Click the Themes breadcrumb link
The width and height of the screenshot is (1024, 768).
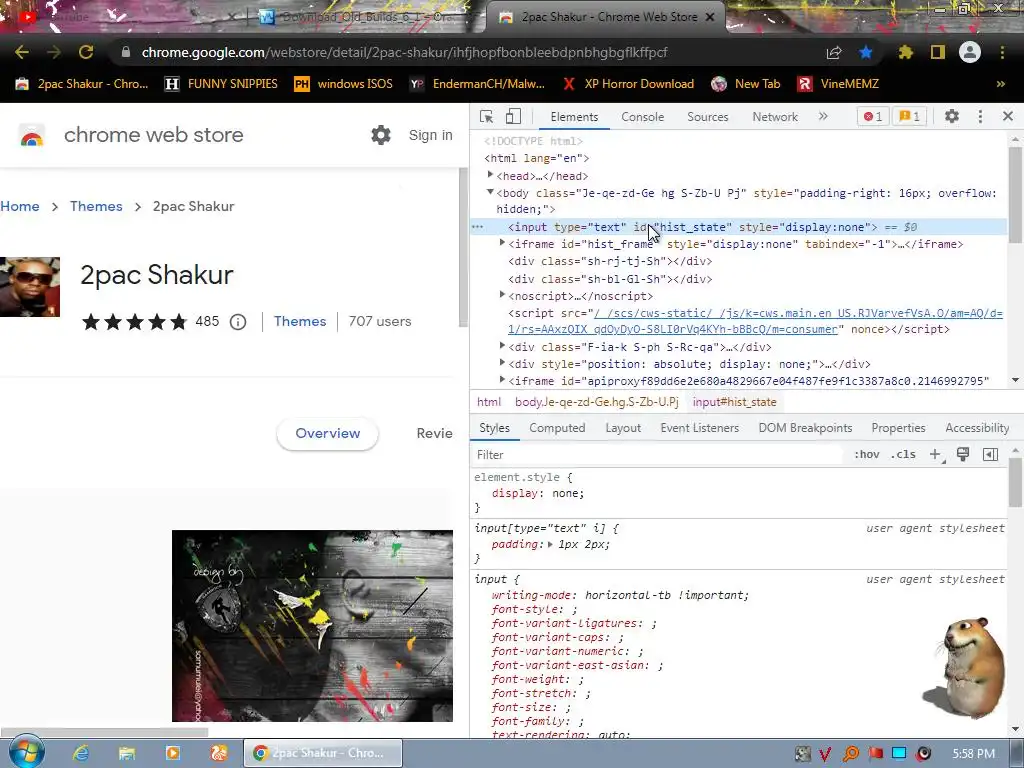tap(96, 206)
